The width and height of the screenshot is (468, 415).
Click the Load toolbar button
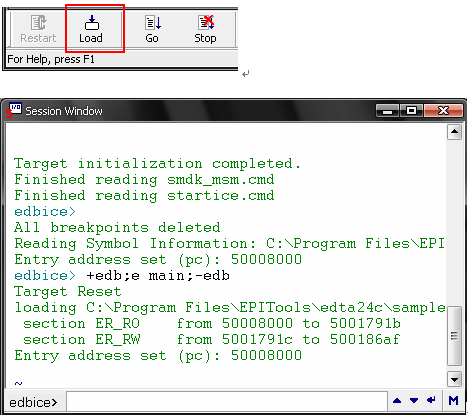coord(91,29)
